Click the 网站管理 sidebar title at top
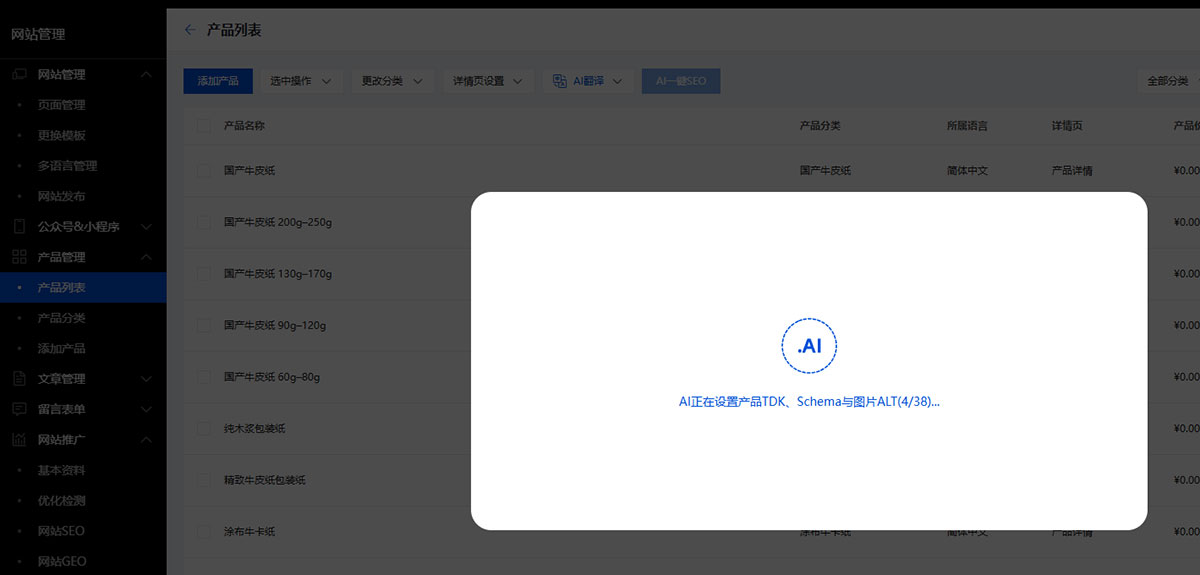Viewport: 1200px width, 575px height. 38,34
